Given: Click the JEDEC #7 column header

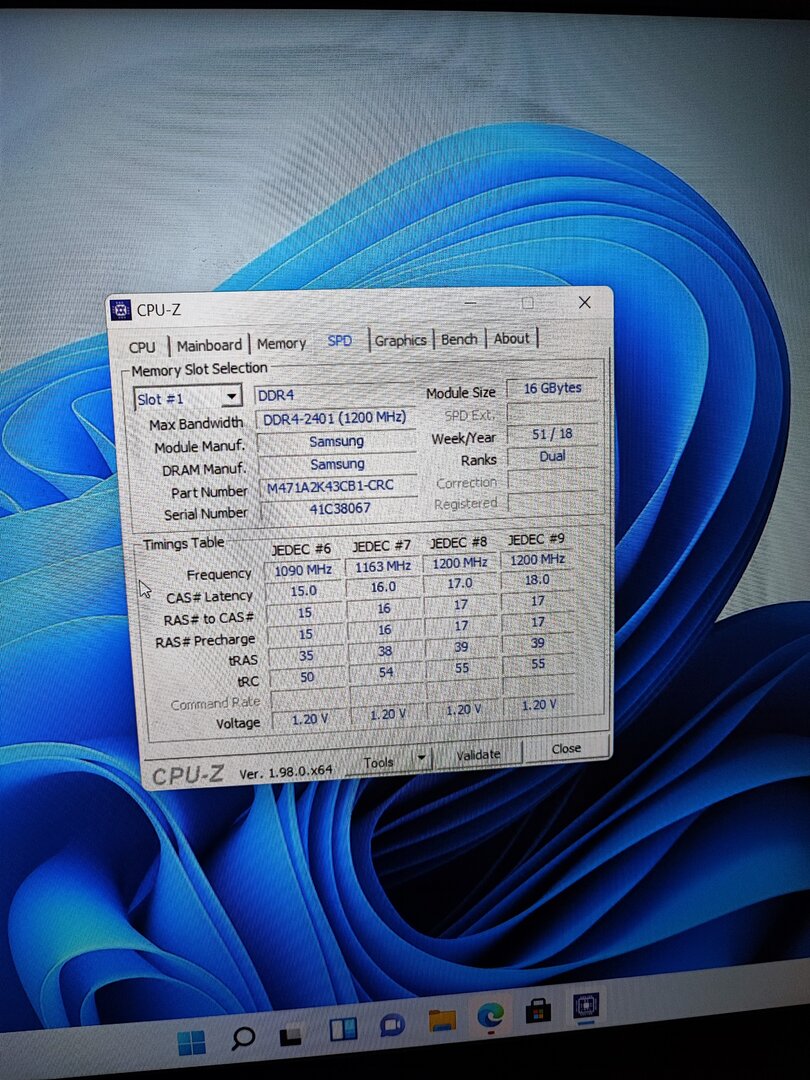Looking at the screenshot, I should [x=381, y=546].
